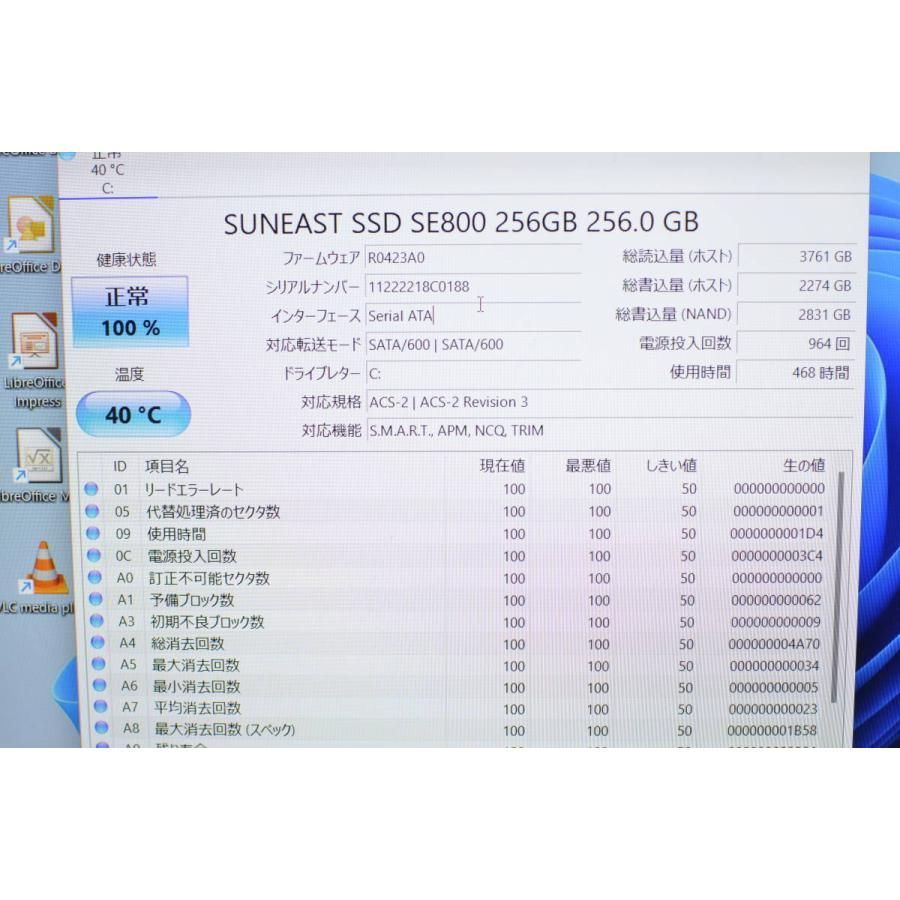Click raw value 000000000062
This screenshot has height=900, width=900.
tap(776, 600)
